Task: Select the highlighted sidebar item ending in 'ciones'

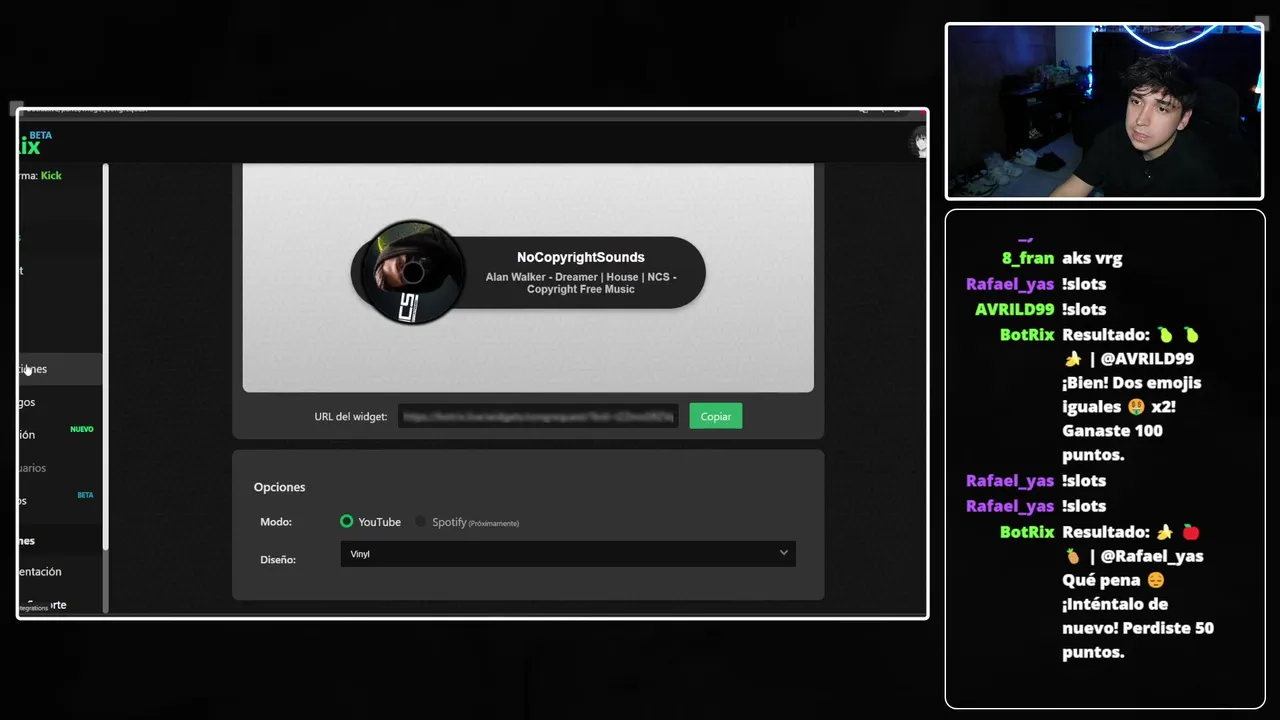Action: 60,369
